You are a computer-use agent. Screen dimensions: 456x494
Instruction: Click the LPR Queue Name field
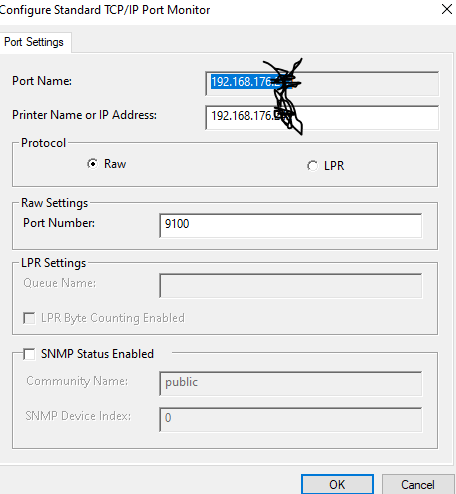[x=291, y=286]
